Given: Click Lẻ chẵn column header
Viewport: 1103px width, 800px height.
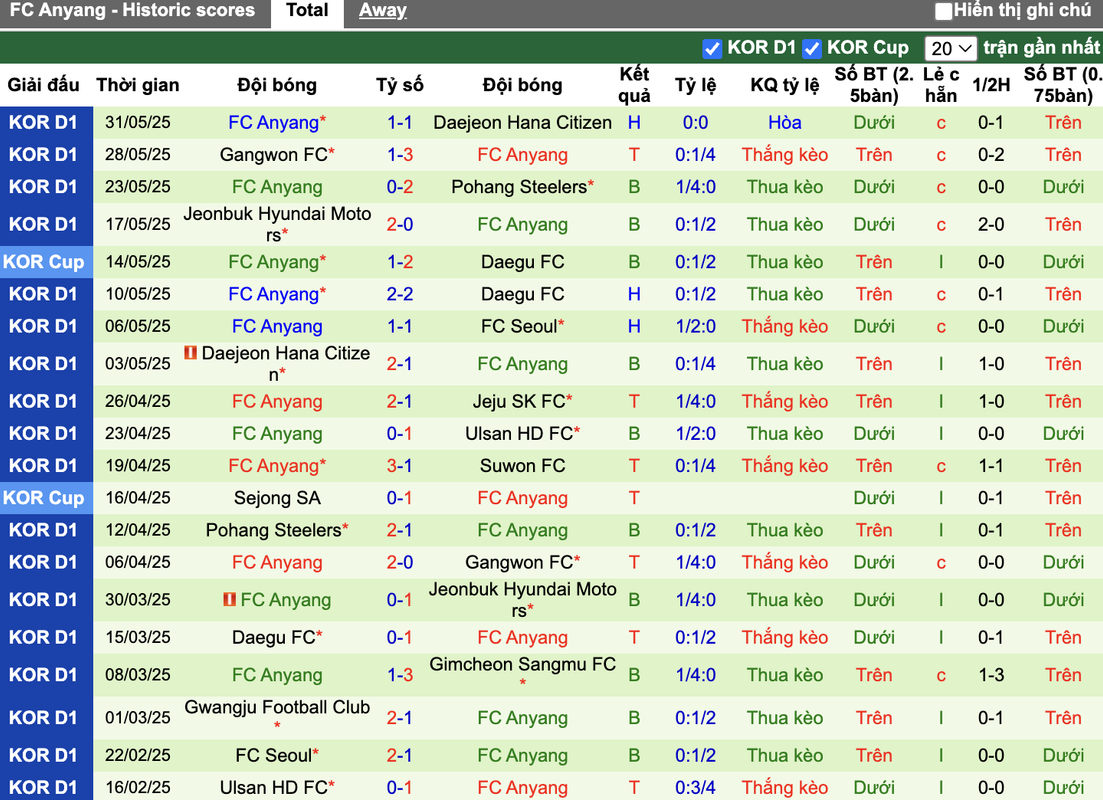Looking at the screenshot, I should 941,85.
